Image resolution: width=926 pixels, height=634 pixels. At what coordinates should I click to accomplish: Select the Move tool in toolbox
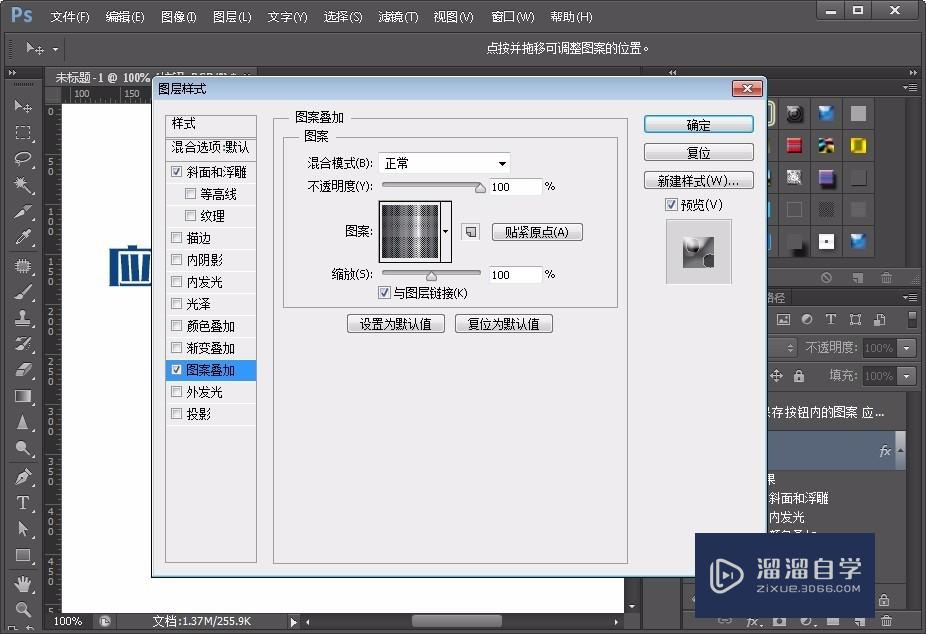pos(23,106)
